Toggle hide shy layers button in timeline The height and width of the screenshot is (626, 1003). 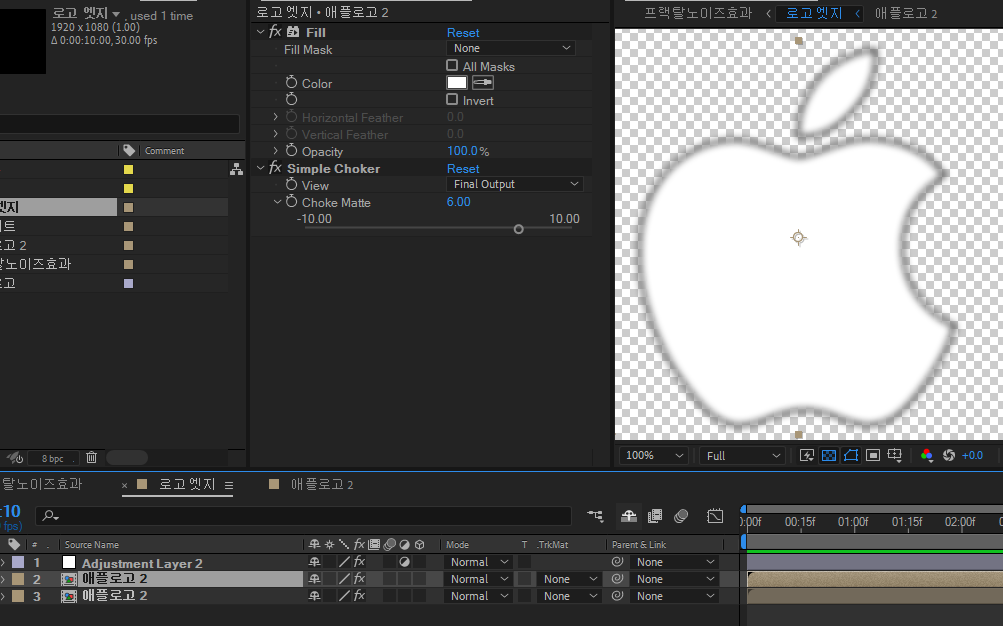click(x=629, y=515)
